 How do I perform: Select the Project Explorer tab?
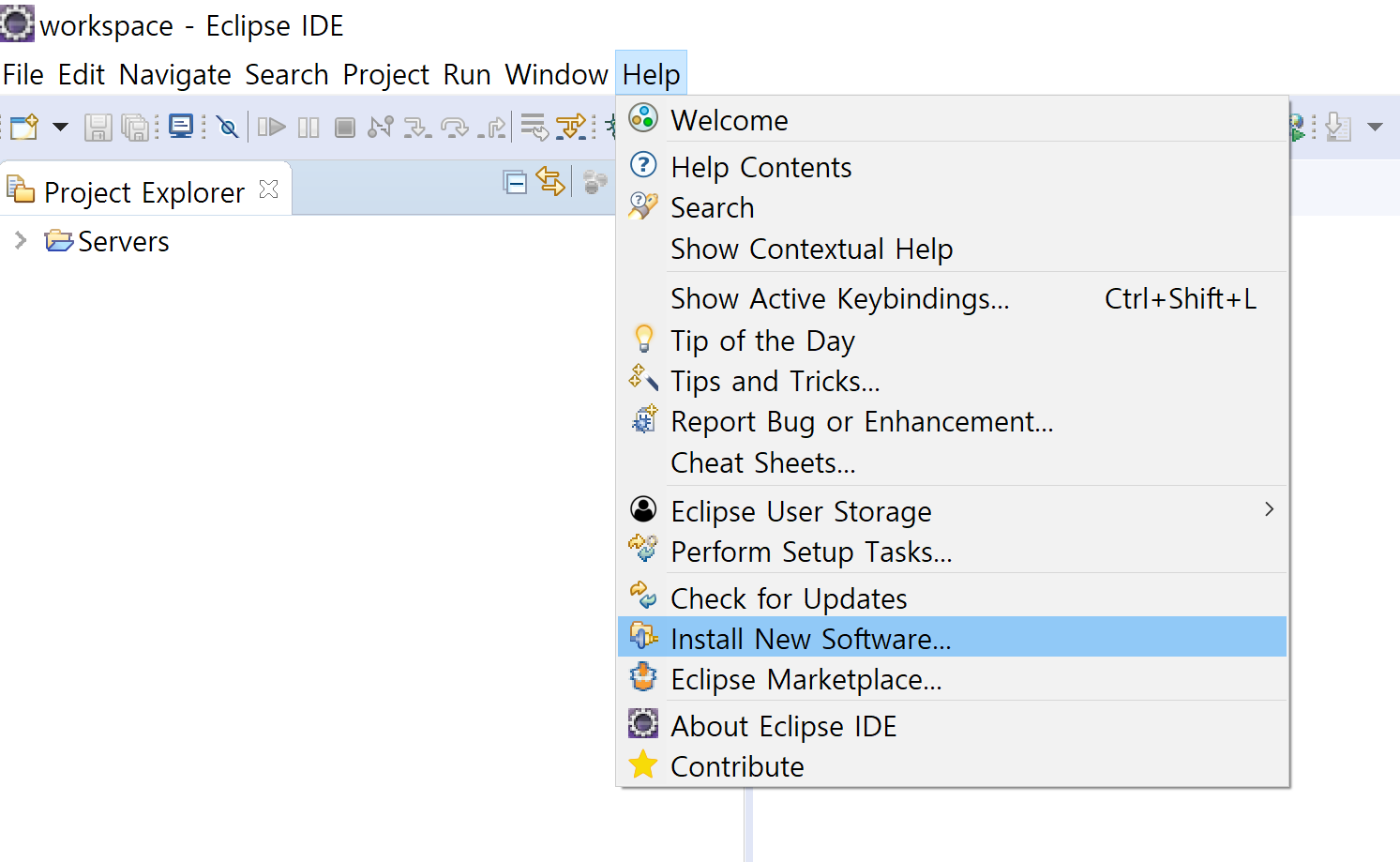[x=144, y=191]
